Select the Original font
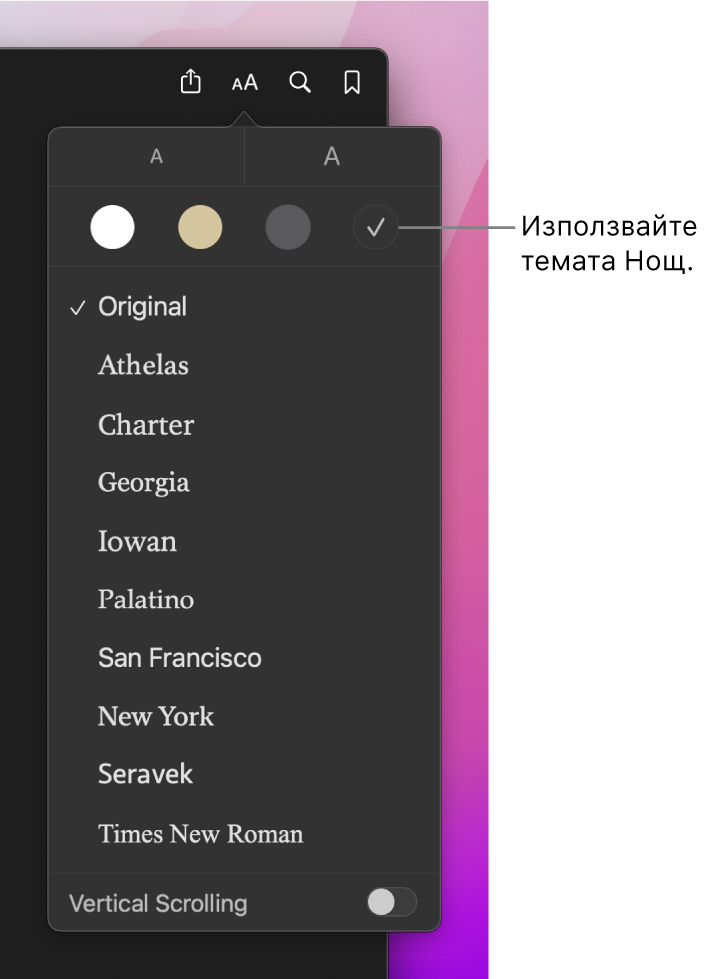The width and height of the screenshot is (708, 979). pos(244,307)
